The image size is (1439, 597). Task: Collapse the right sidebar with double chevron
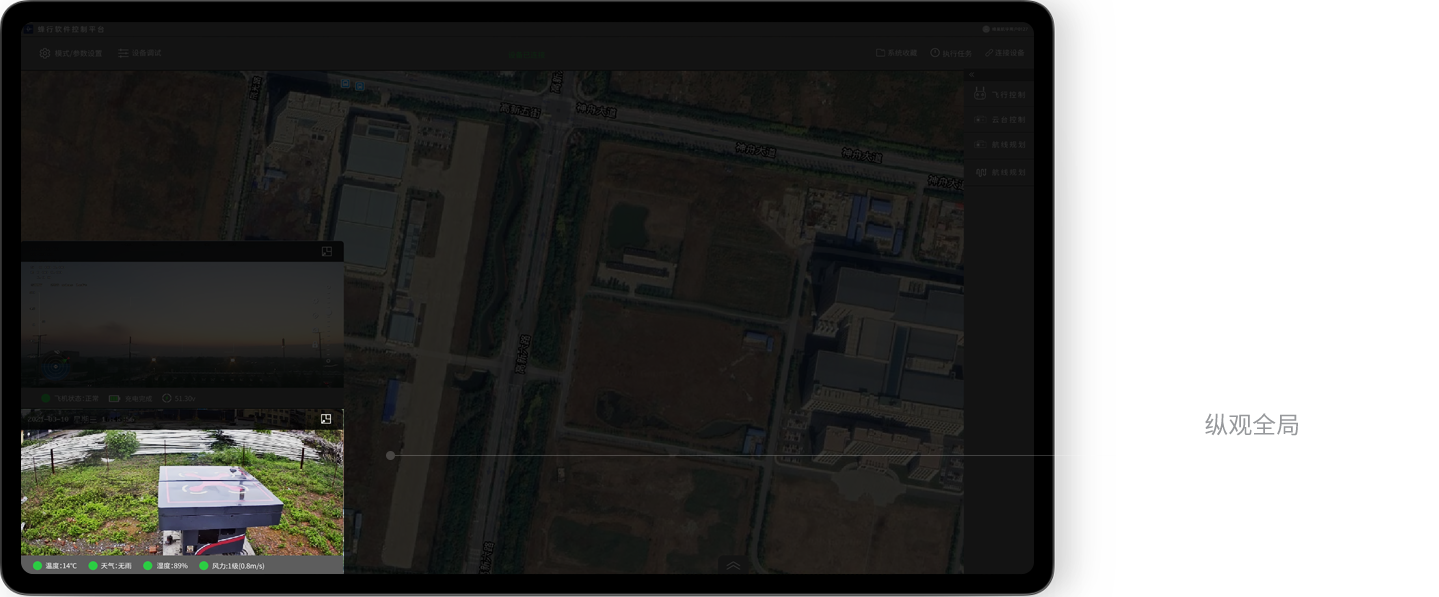point(969,75)
